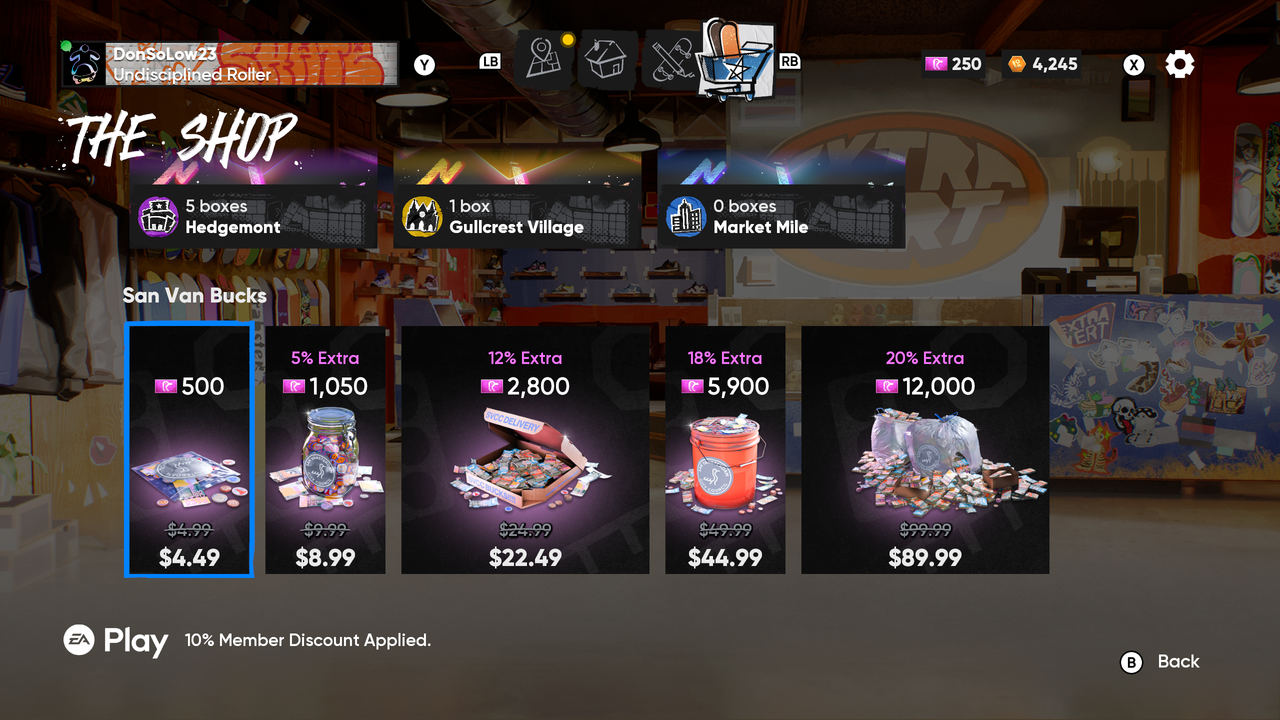Select the Hedgemont 5 boxes banner
The height and width of the screenshot is (720, 1280).
tap(253, 216)
